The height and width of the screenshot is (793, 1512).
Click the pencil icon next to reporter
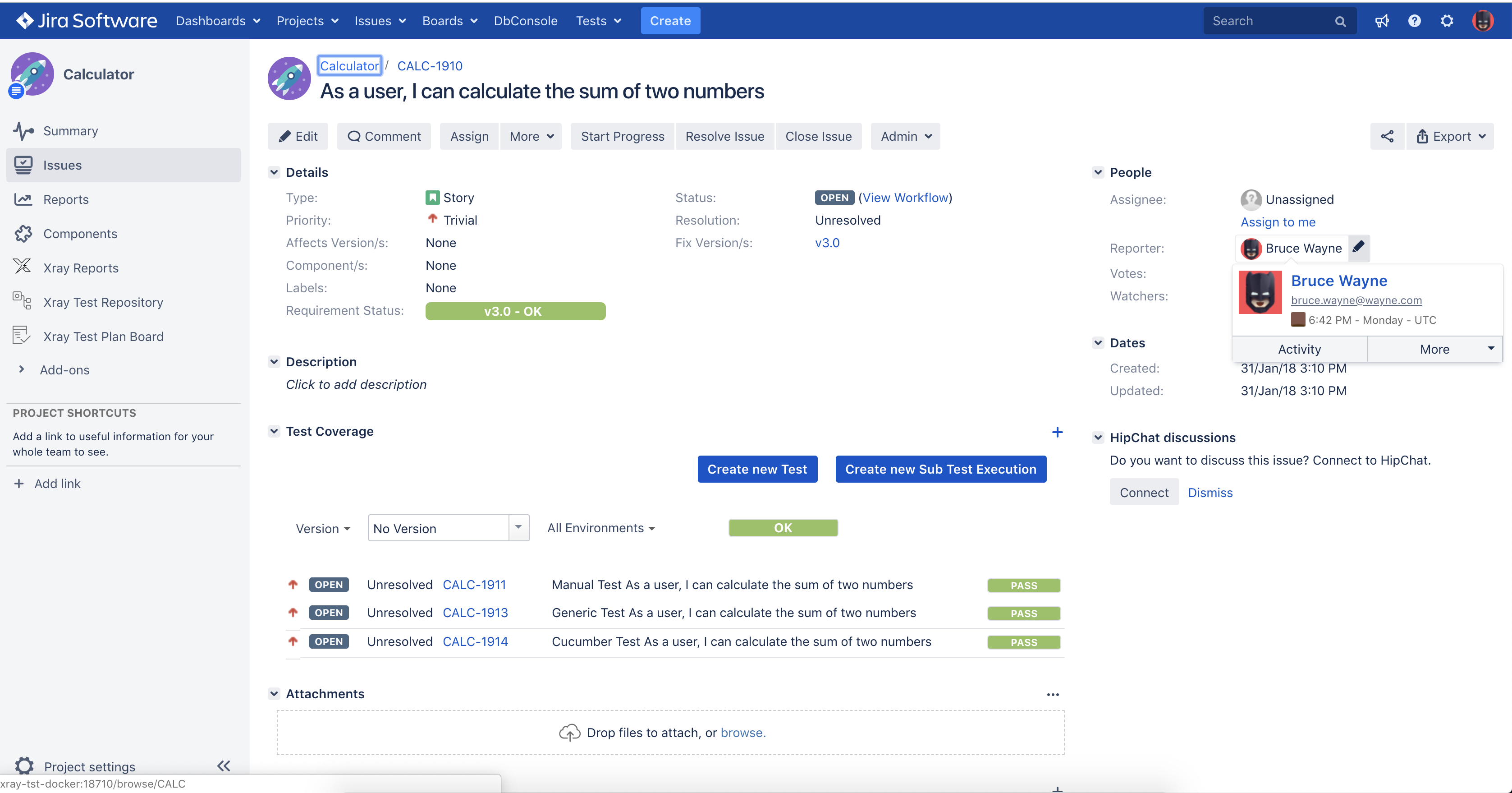tap(1358, 247)
